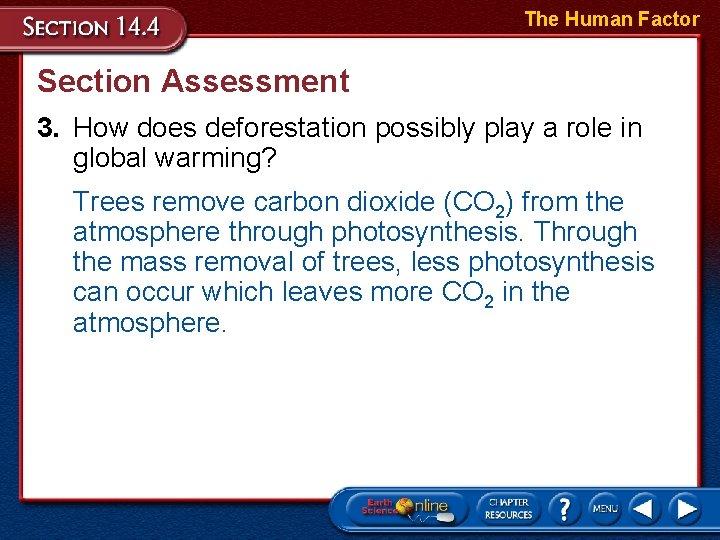The image size is (720, 540).
Task: Click 'Trees remove carbon dioxide' answer line
Action: coord(253,202)
